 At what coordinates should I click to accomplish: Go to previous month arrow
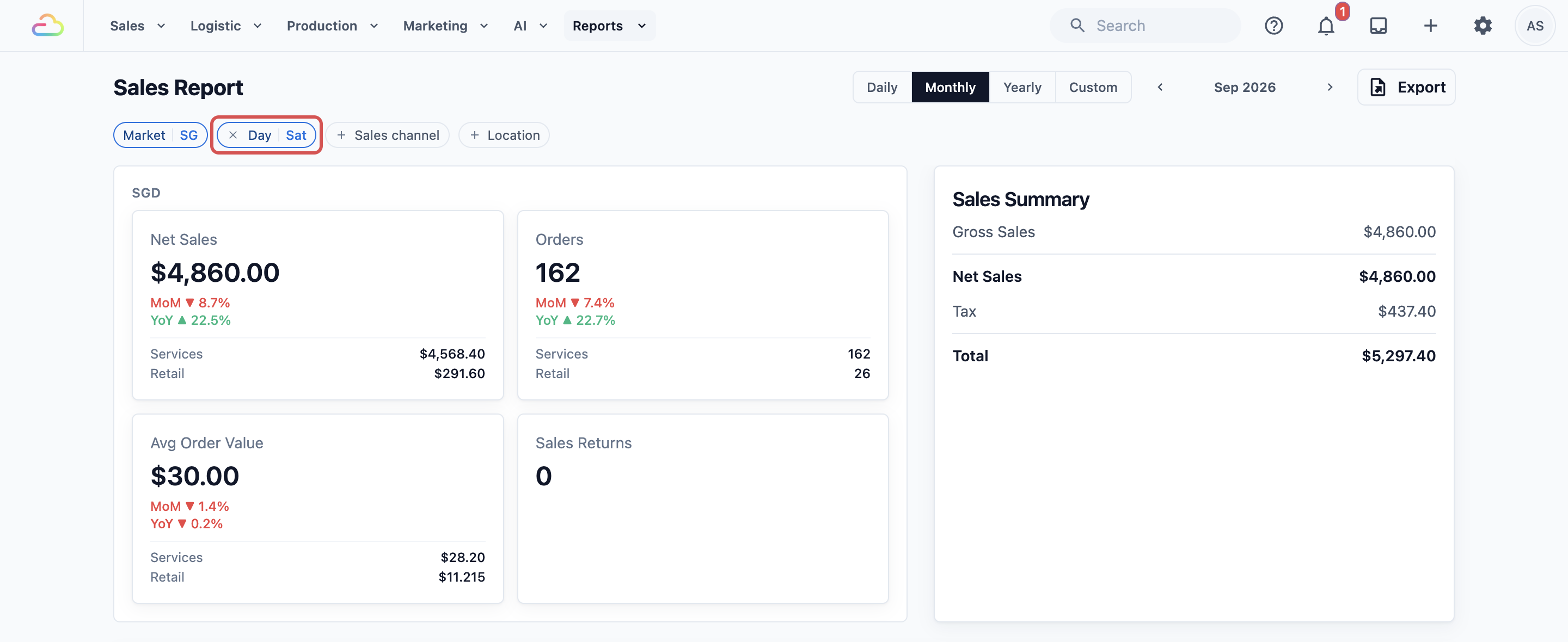tap(1160, 87)
